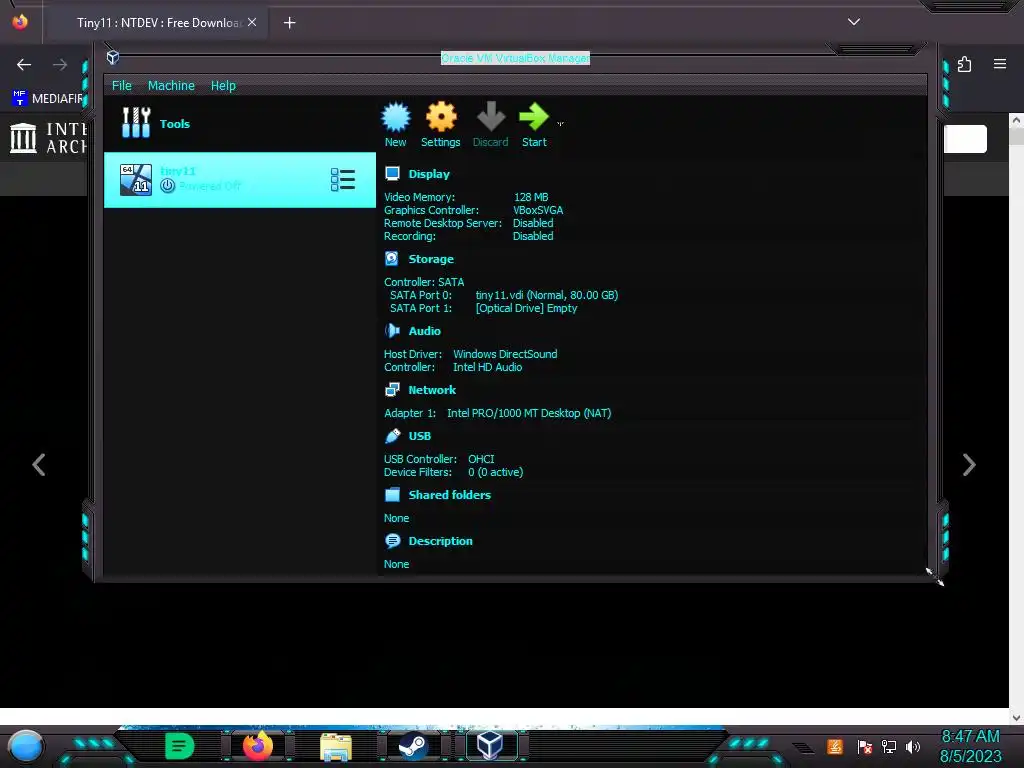Click the New machine toolbar icon
Image resolution: width=1024 pixels, height=768 pixels.
(396, 124)
